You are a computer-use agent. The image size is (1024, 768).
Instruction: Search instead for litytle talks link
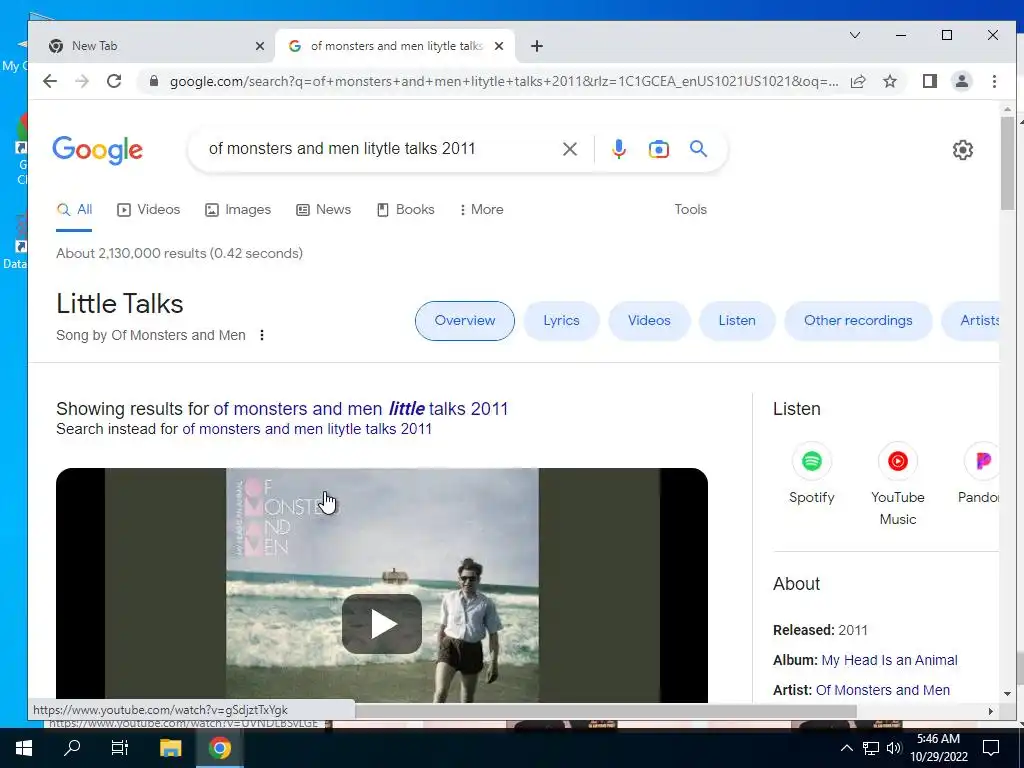pos(306,429)
